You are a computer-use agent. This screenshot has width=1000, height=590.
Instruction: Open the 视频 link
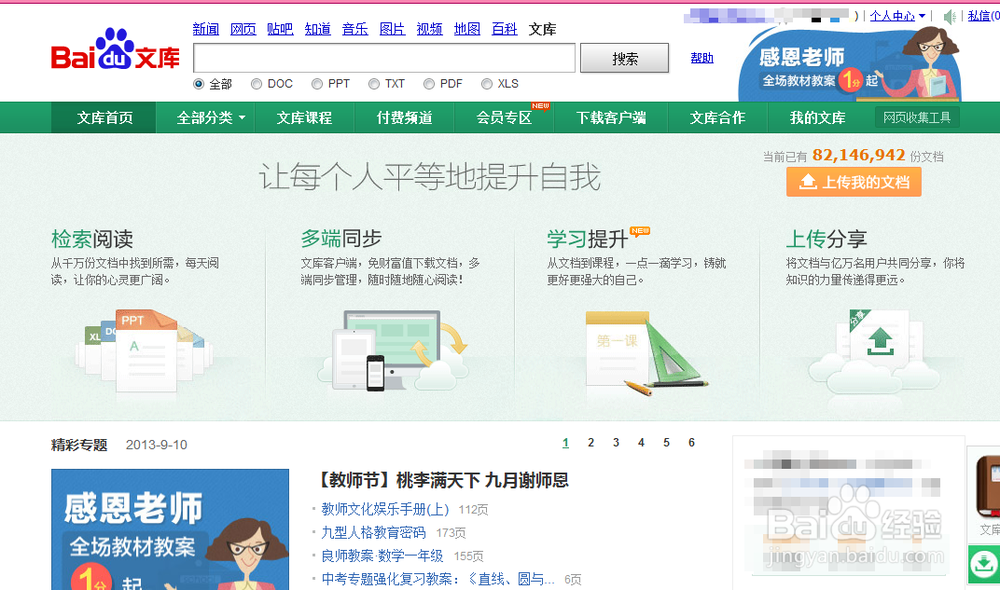(x=429, y=29)
